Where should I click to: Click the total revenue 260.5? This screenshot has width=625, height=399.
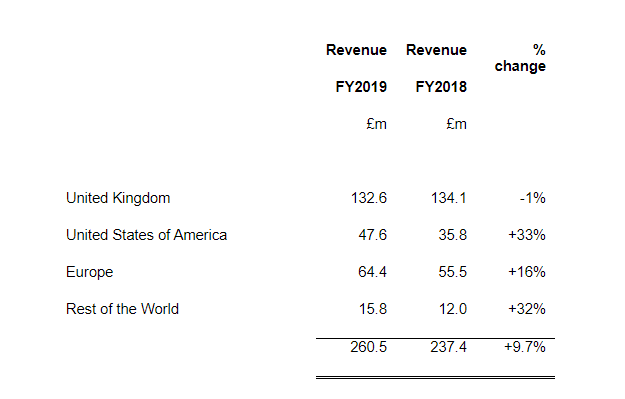[x=369, y=347]
